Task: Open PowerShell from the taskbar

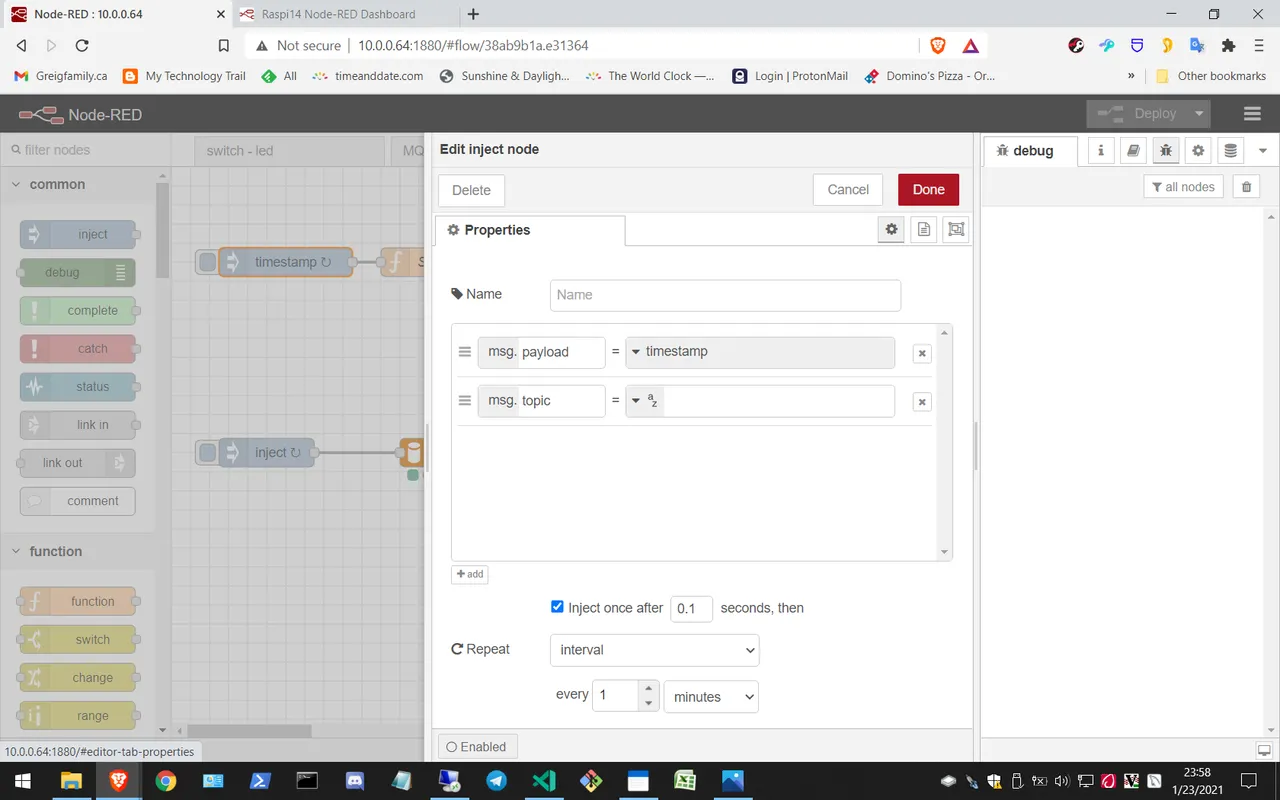Action: [259, 781]
